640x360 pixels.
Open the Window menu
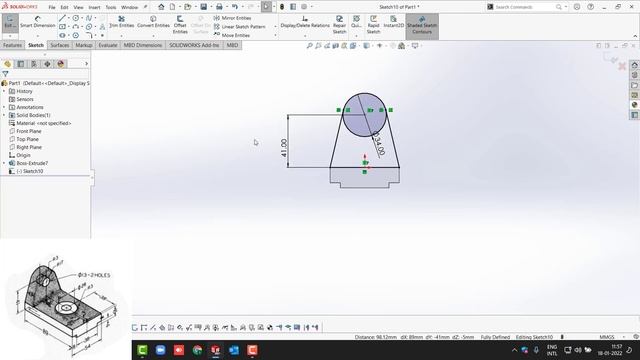coord(129,7)
